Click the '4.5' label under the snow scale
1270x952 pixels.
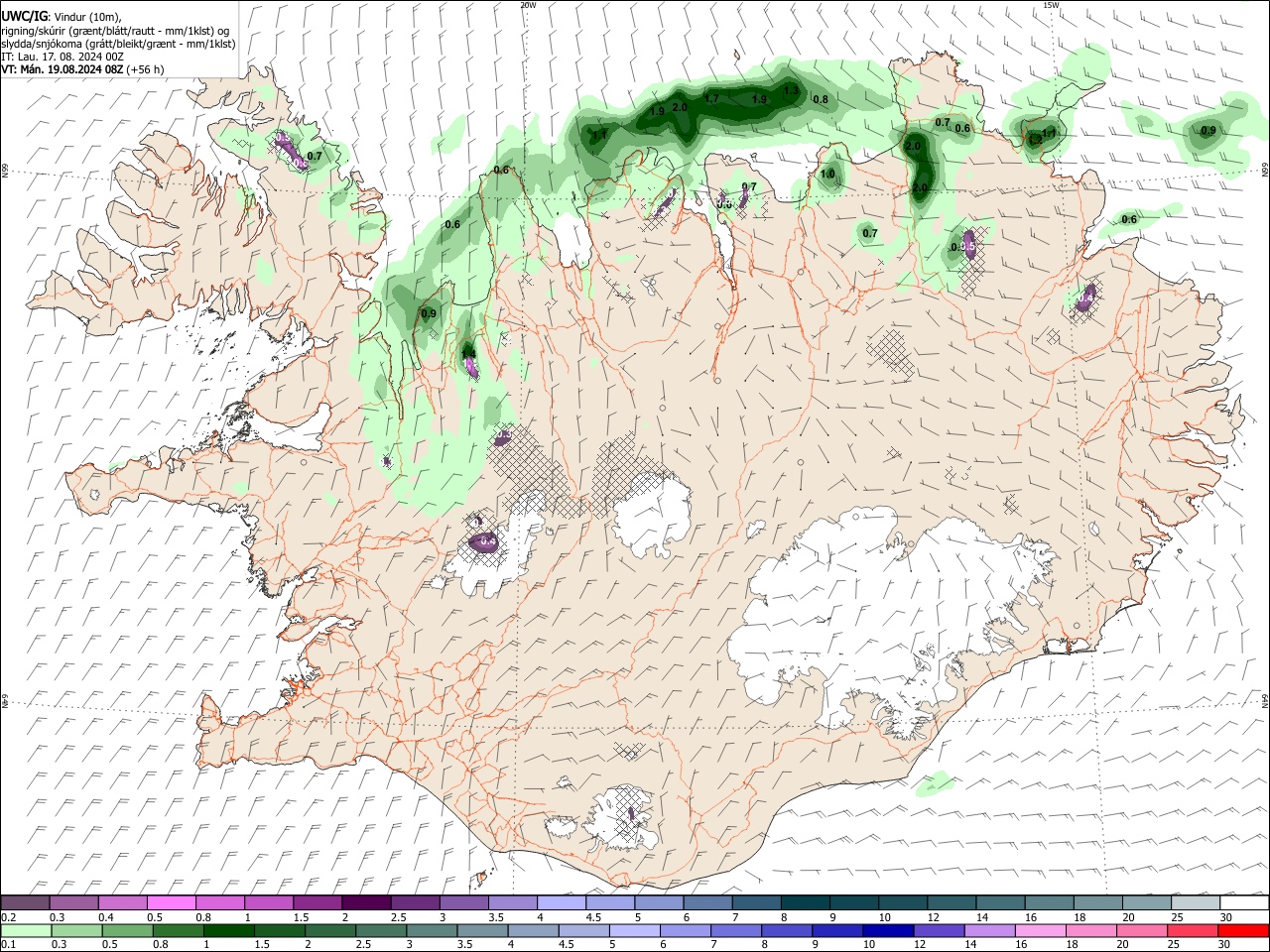593,917
